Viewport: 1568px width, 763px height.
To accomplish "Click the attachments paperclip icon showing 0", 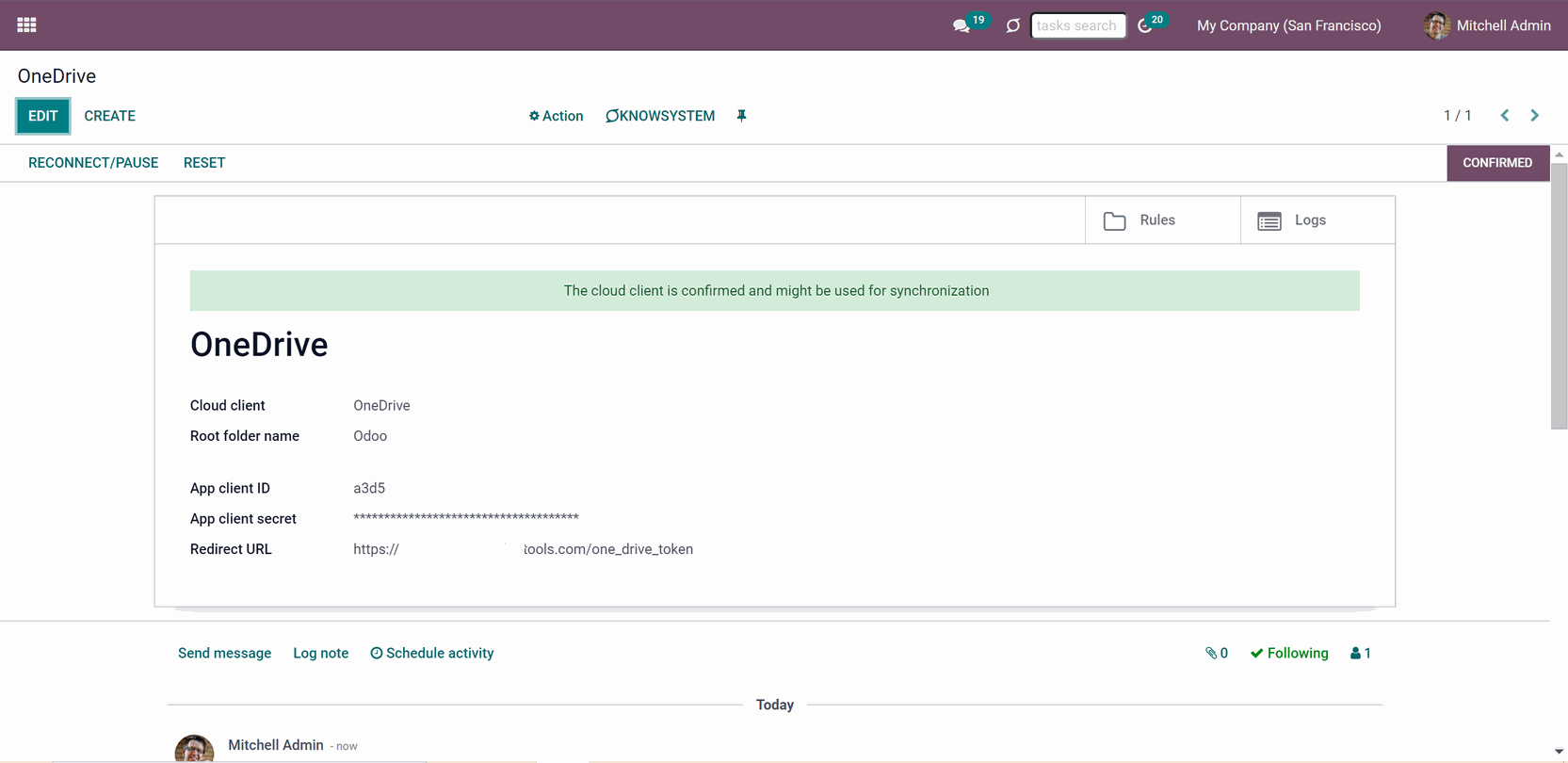I will (1217, 653).
